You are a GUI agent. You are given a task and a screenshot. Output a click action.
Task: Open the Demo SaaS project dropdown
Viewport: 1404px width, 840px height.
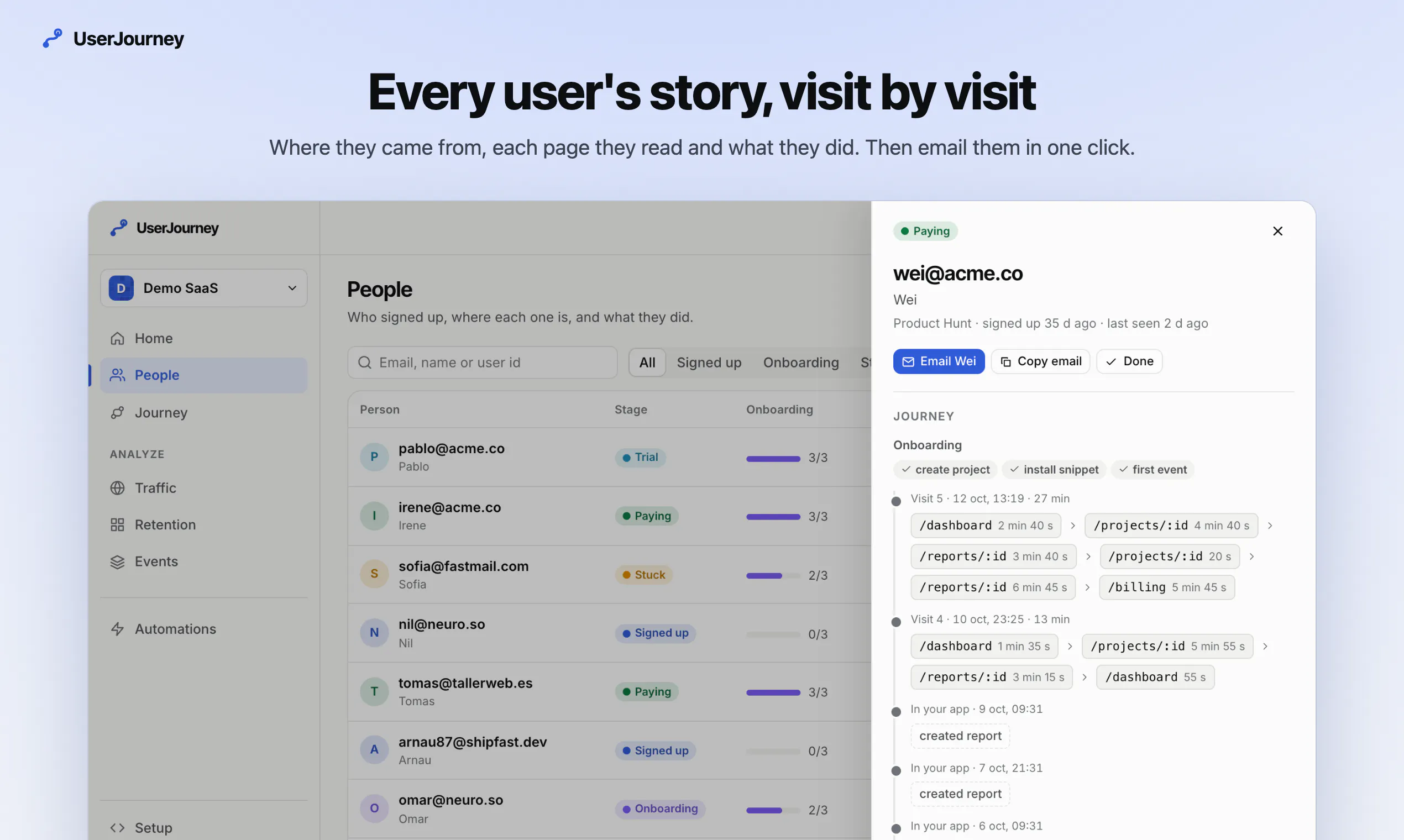(204, 288)
